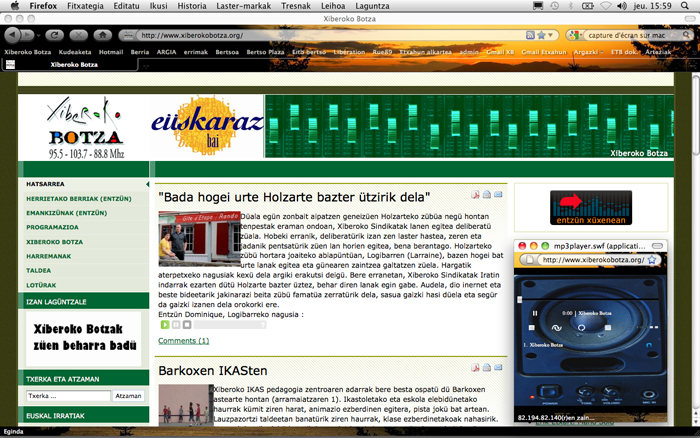The width and height of the screenshot is (700, 438).
Task: Pause playback in the mp3player popup
Action: point(535,313)
